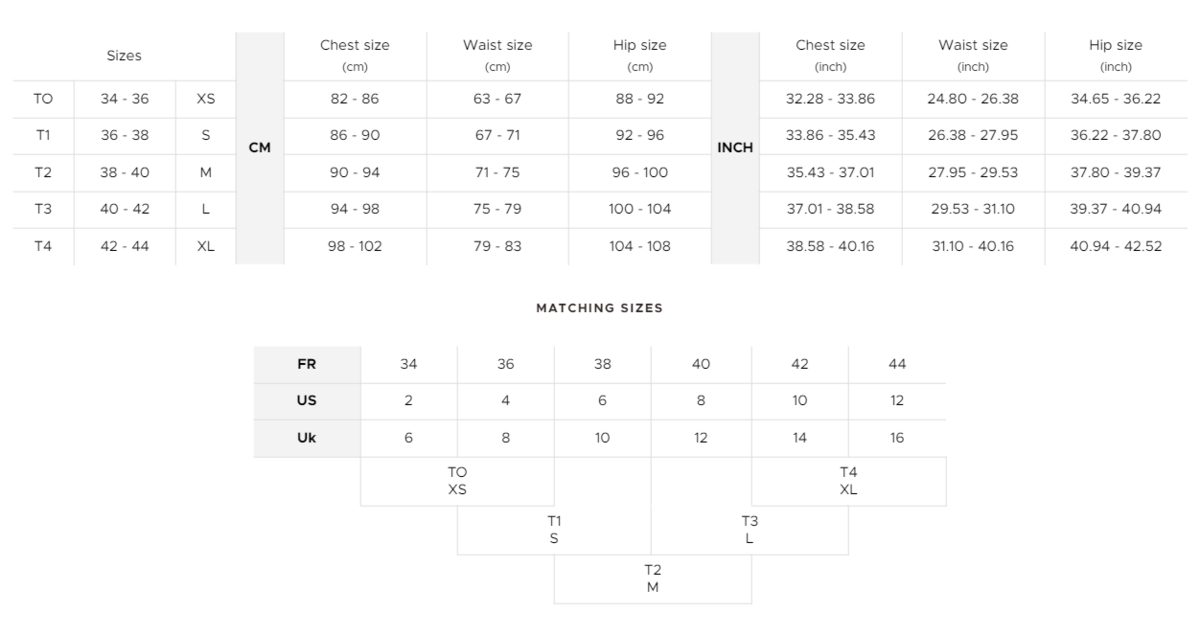The image size is (1200, 635).
Task: Click the Waist size (inch) header
Action: point(973,55)
